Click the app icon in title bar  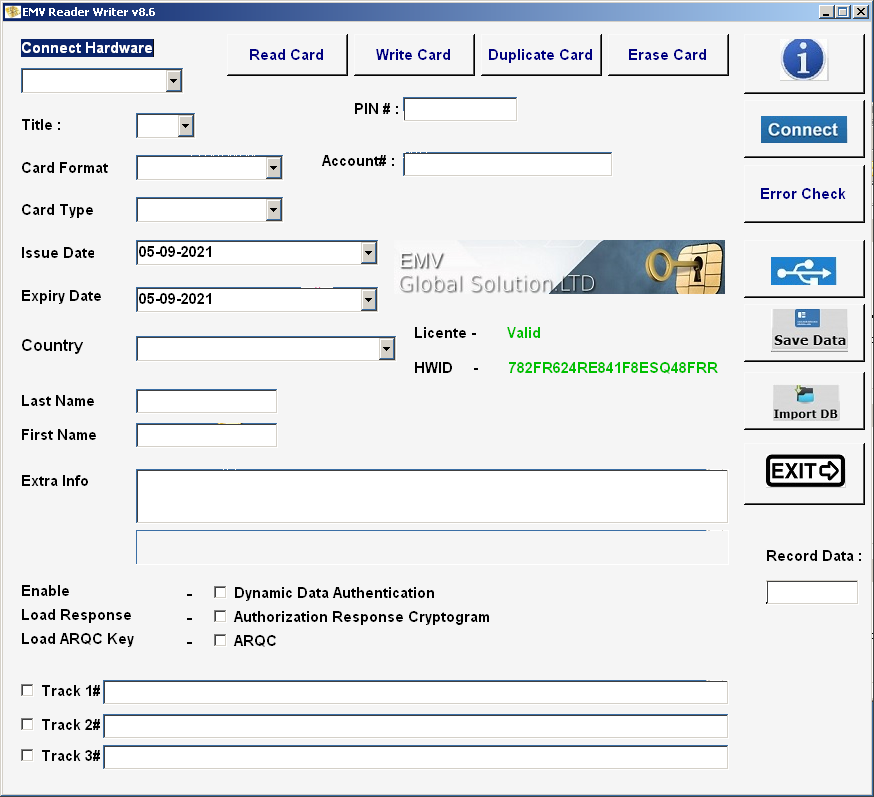tap(13, 12)
